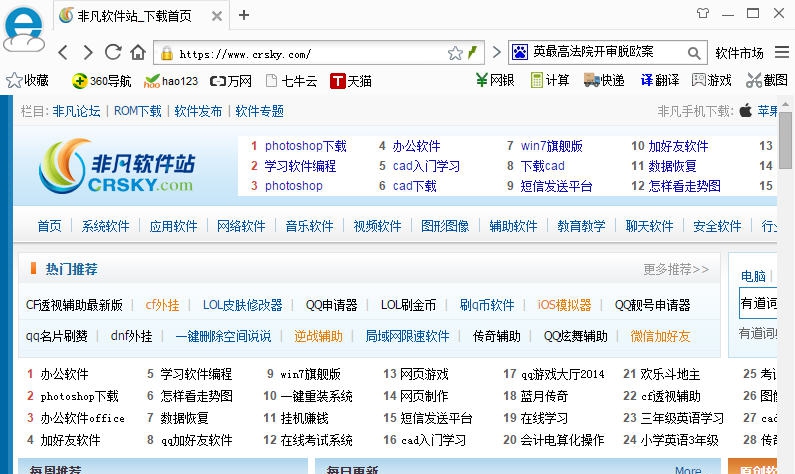
Task: Go forward with the forward arrow
Action: click(x=88, y=52)
